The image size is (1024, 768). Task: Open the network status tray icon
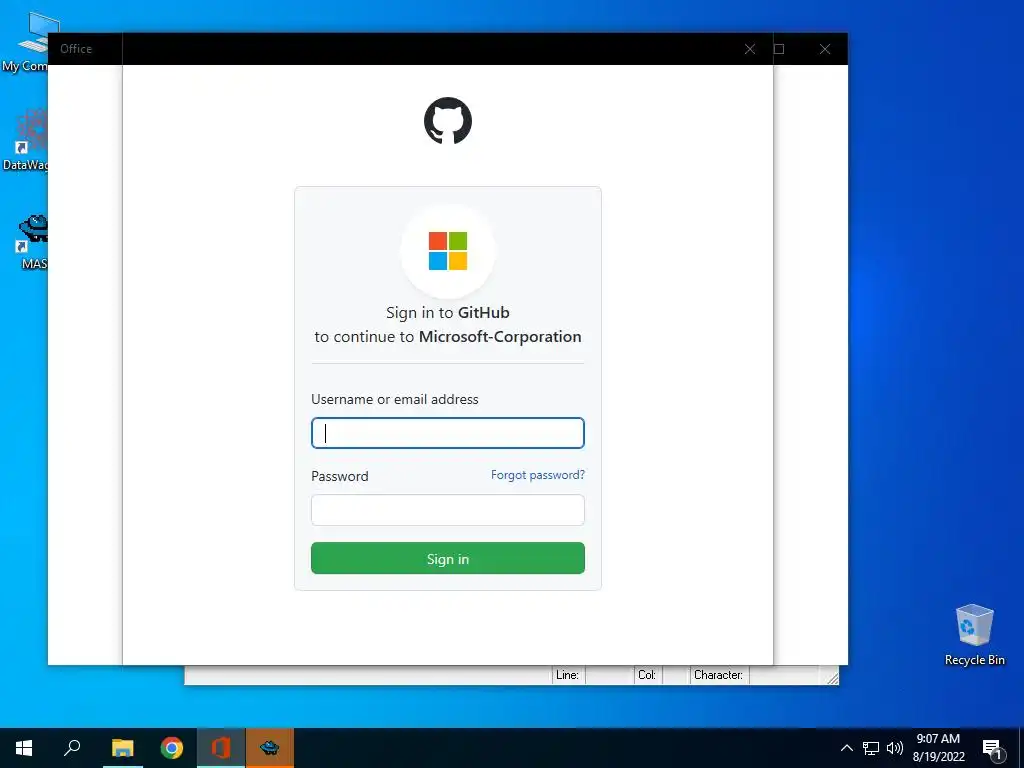click(871, 748)
